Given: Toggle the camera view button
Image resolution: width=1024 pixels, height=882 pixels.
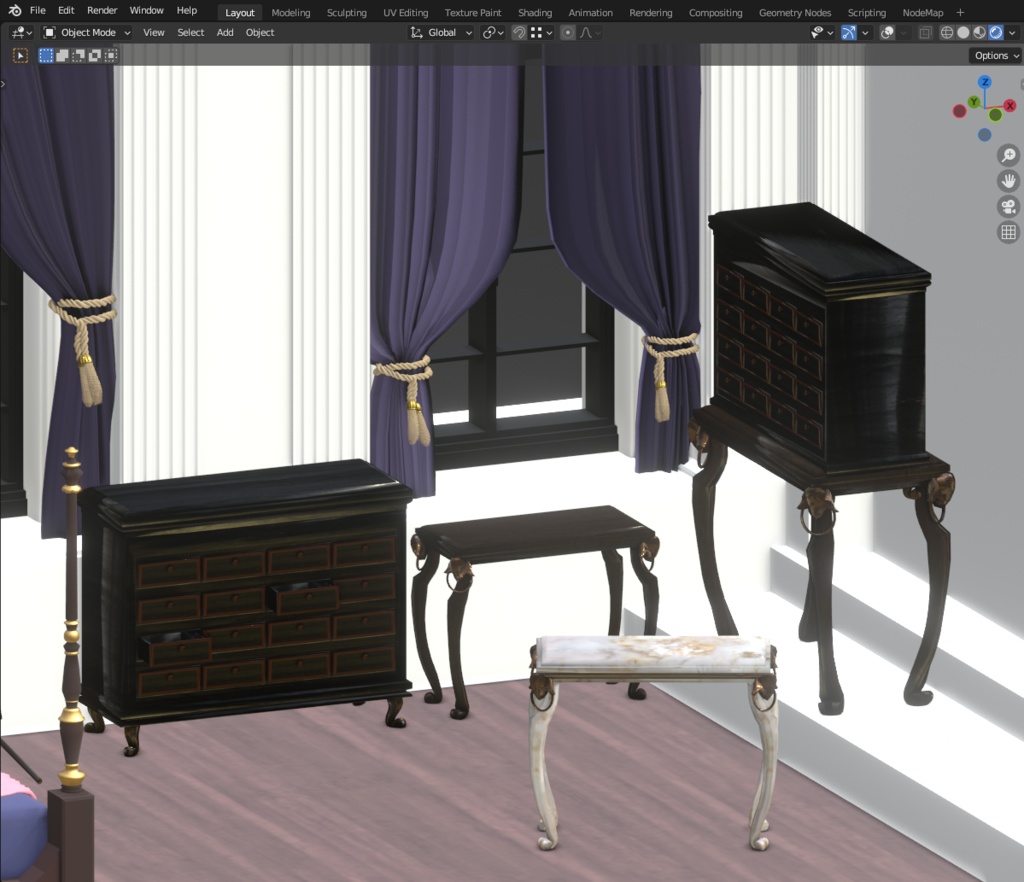Looking at the screenshot, I should point(1009,207).
